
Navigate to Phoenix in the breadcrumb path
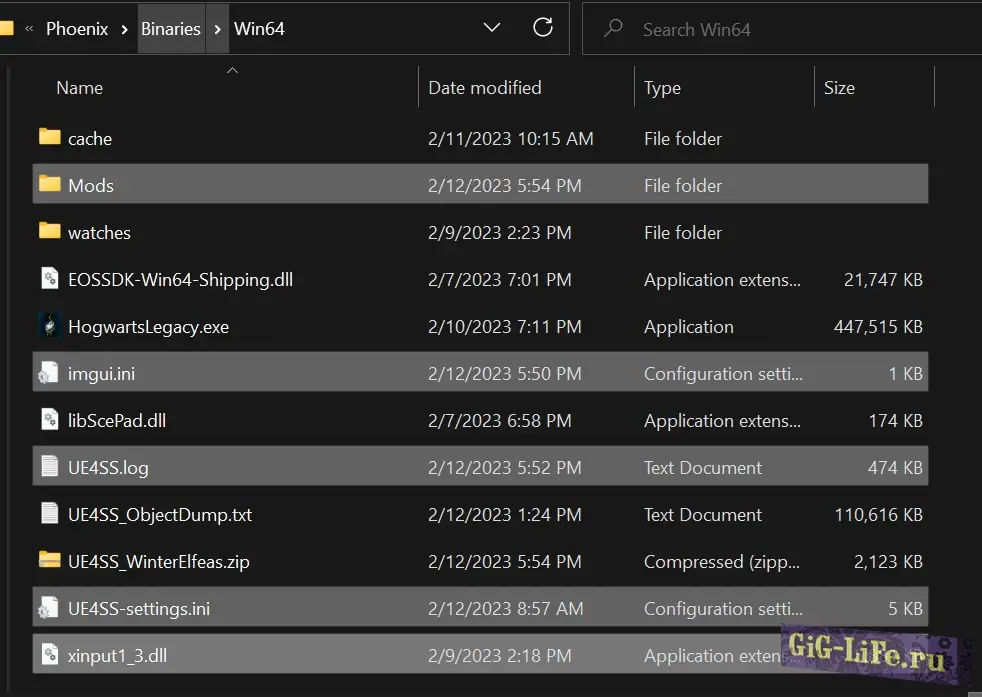click(79, 29)
